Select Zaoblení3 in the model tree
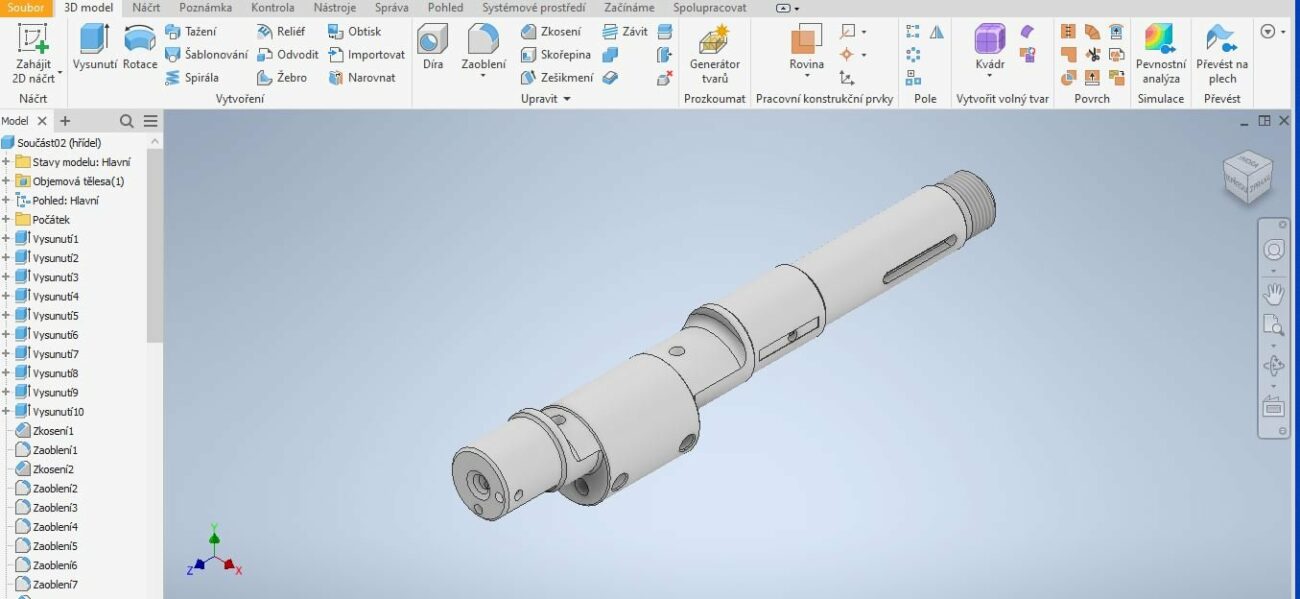The width and height of the screenshot is (1300, 599). point(55,508)
